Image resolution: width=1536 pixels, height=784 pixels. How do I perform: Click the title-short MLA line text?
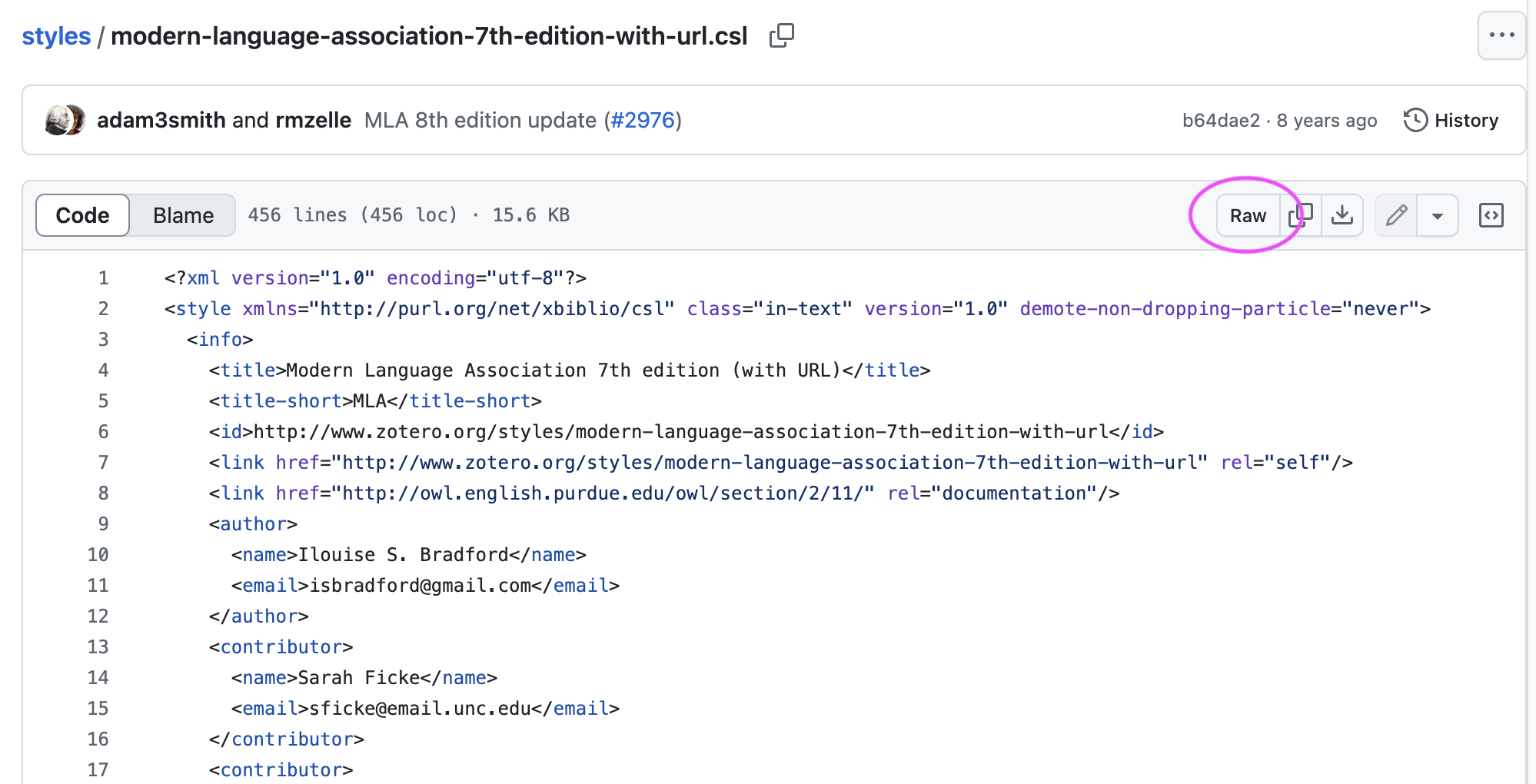(375, 401)
